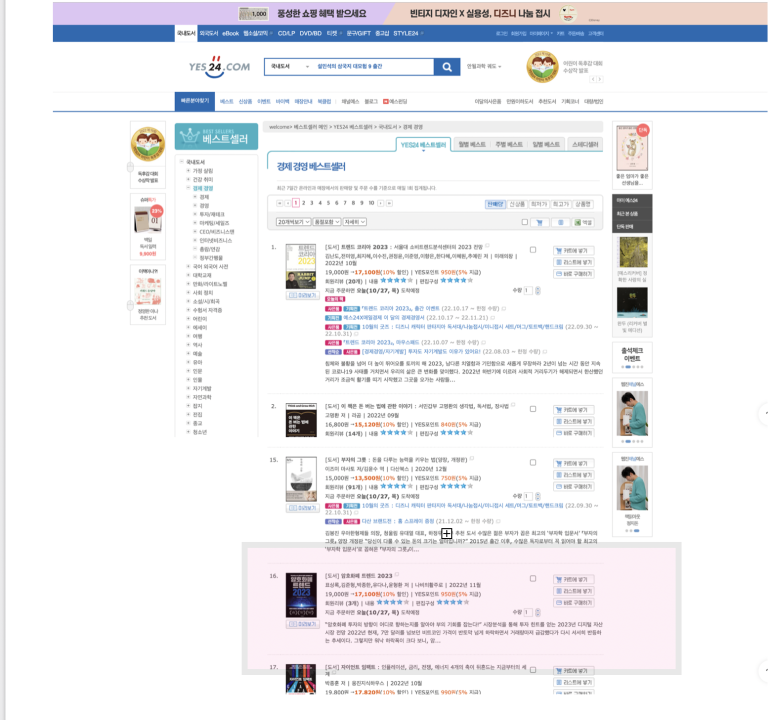The height and width of the screenshot is (720, 773).
Task: Click the search text input field
Action: pos(374,67)
